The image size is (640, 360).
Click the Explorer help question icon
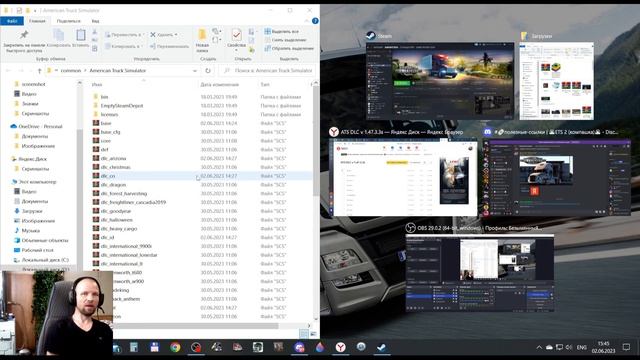click(315, 21)
